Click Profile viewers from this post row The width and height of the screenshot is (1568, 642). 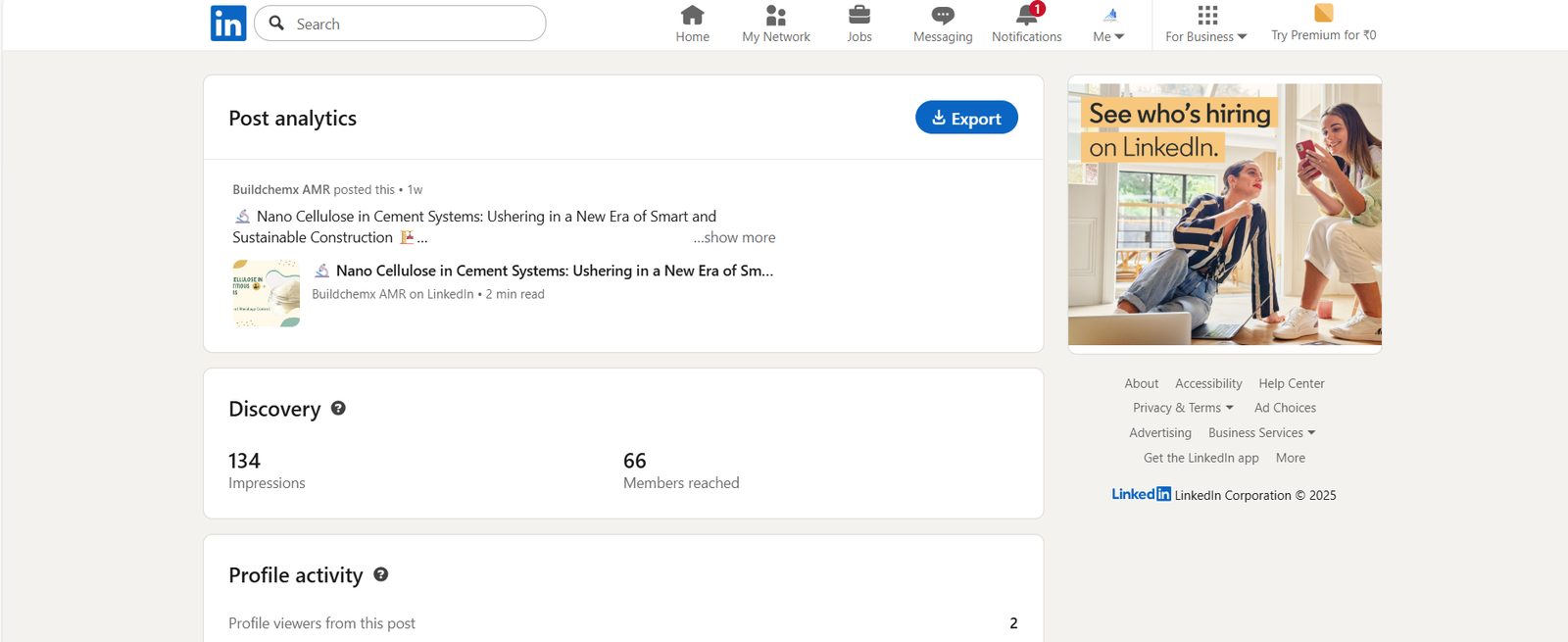coord(623,623)
